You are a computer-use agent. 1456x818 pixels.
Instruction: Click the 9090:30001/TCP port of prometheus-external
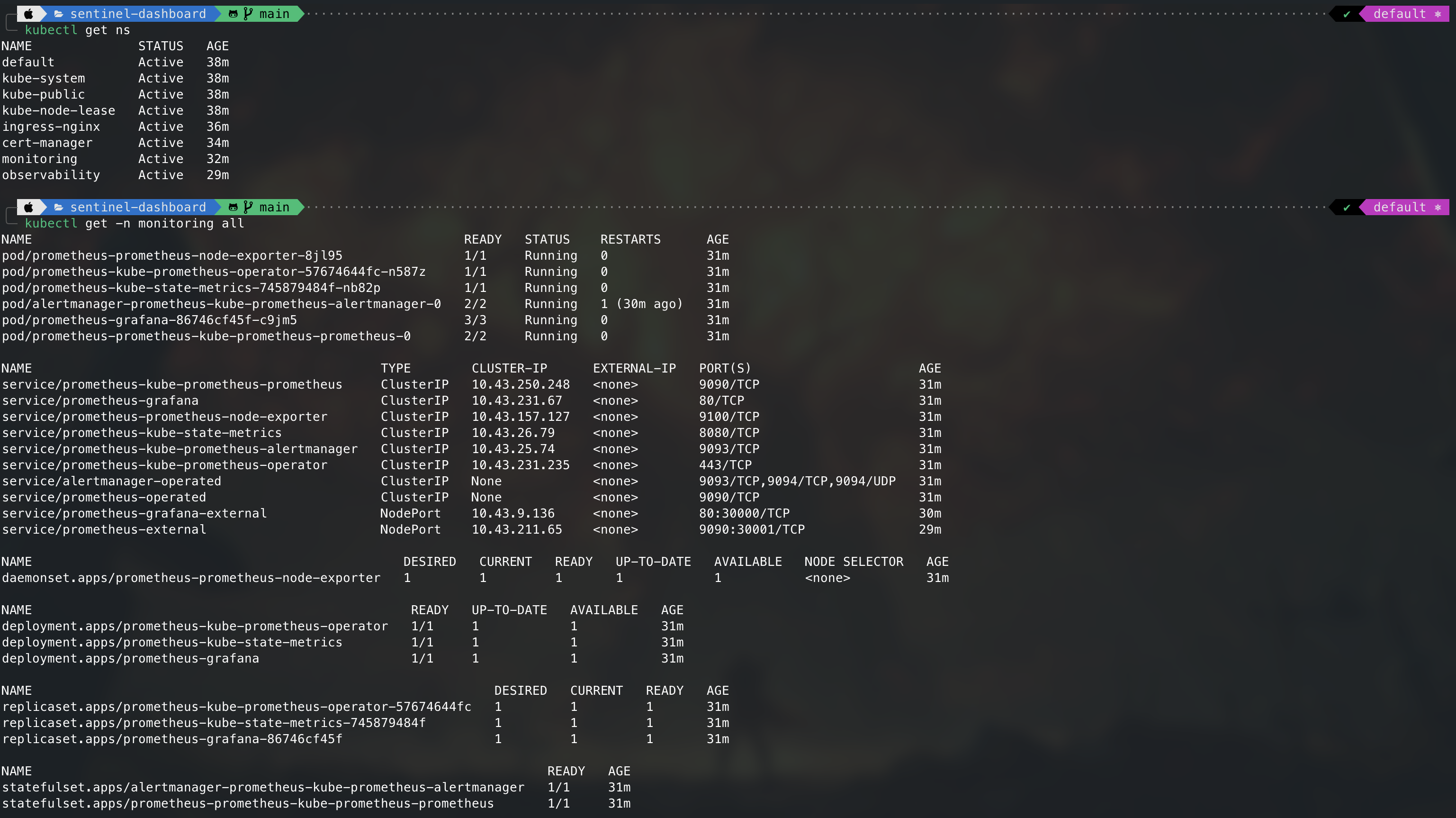coord(752,529)
